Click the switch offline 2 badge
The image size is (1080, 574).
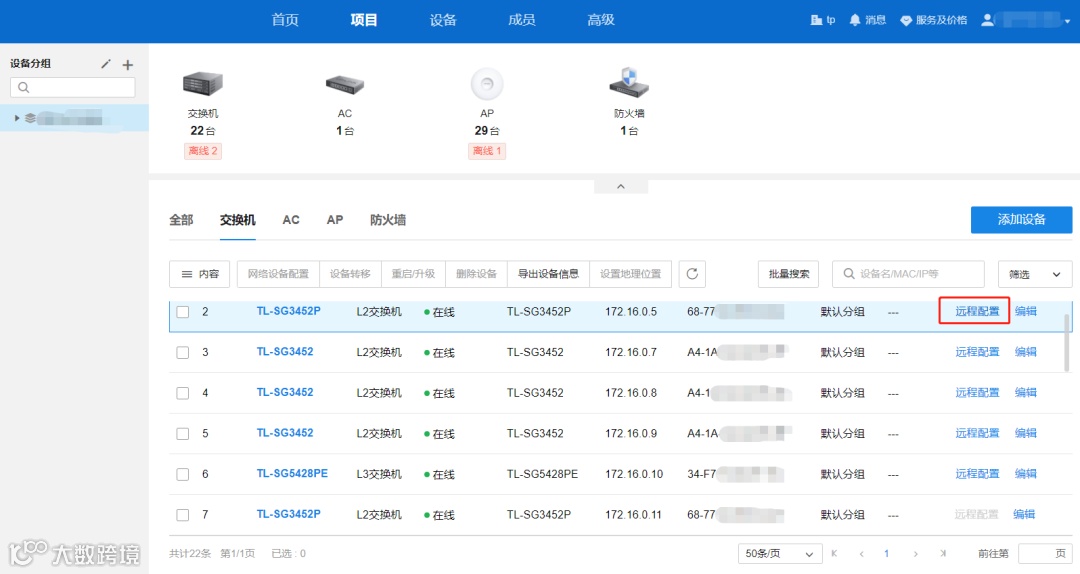click(202, 151)
